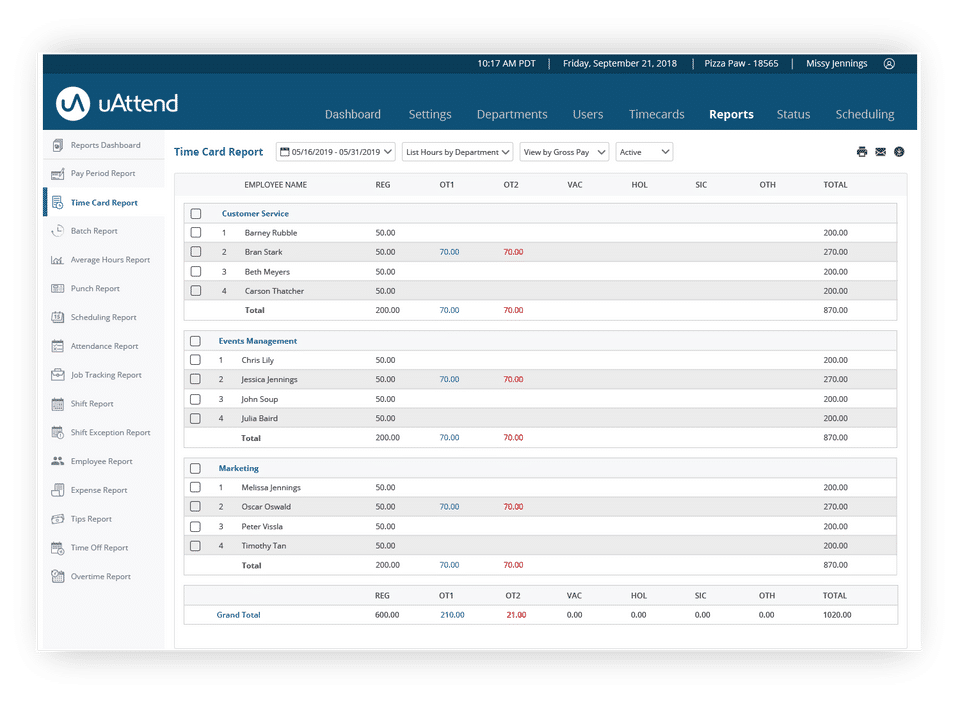The width and height of the screenshot is (960, 704).
Task: Click the Overtime Report icon
Action: [x=58, y=576]
